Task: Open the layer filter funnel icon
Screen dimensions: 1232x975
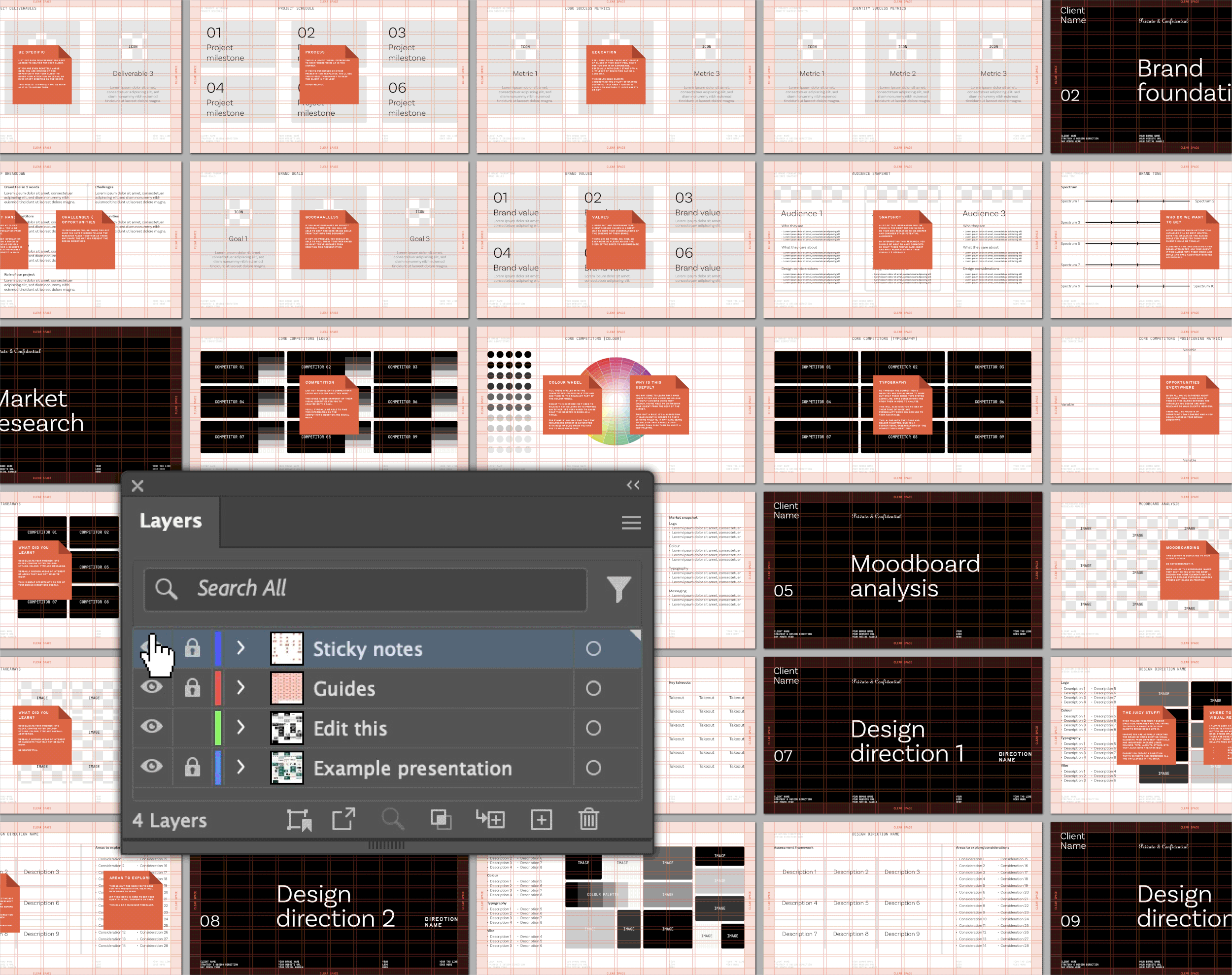Action: tap(618, 589)
